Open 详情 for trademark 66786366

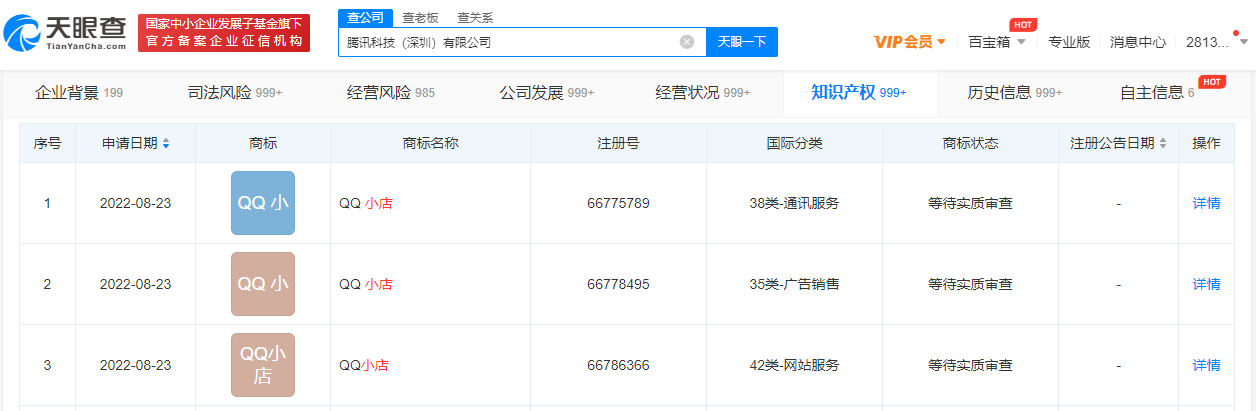(x=1206, y=365)
